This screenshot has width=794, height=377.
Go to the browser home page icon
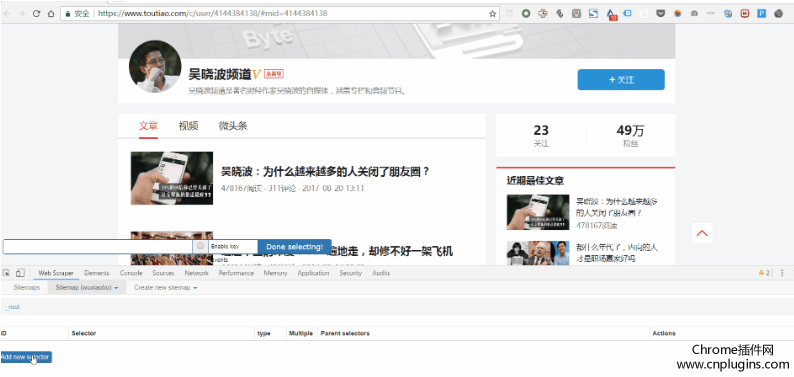click(x=51, y=14)
